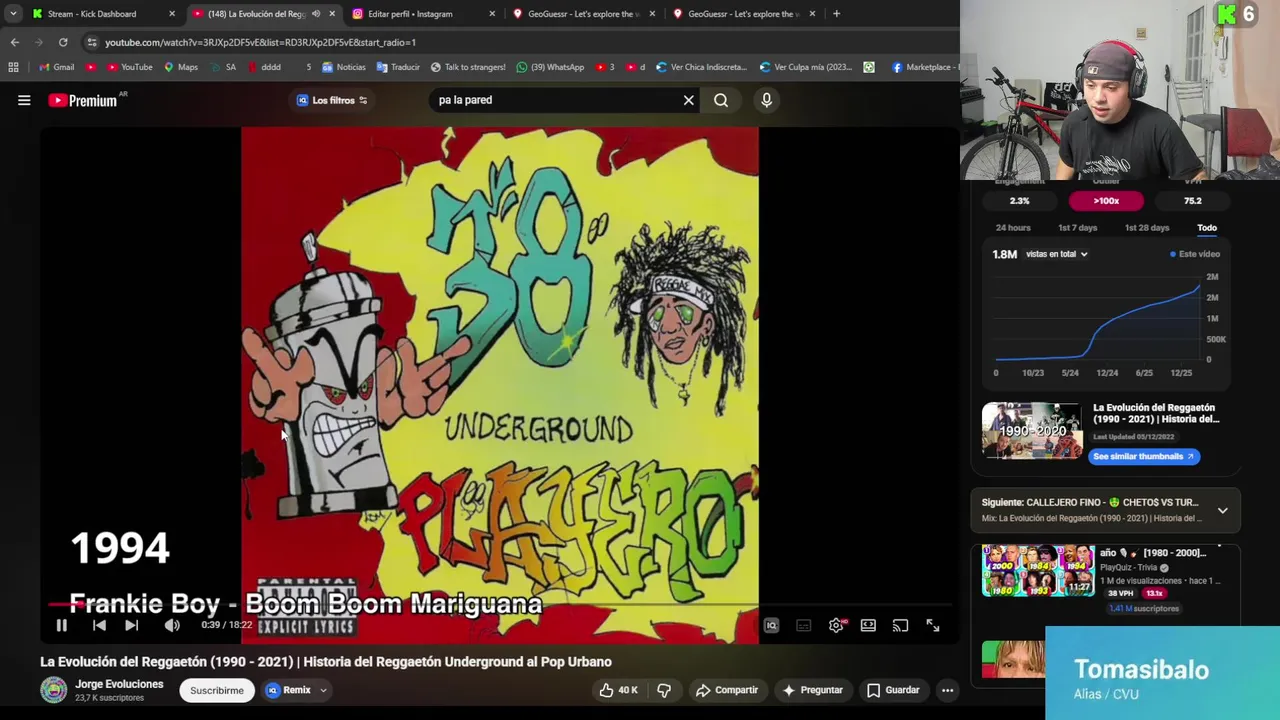Open Jorge Evoluciones channel name link

tap(119, 684)
